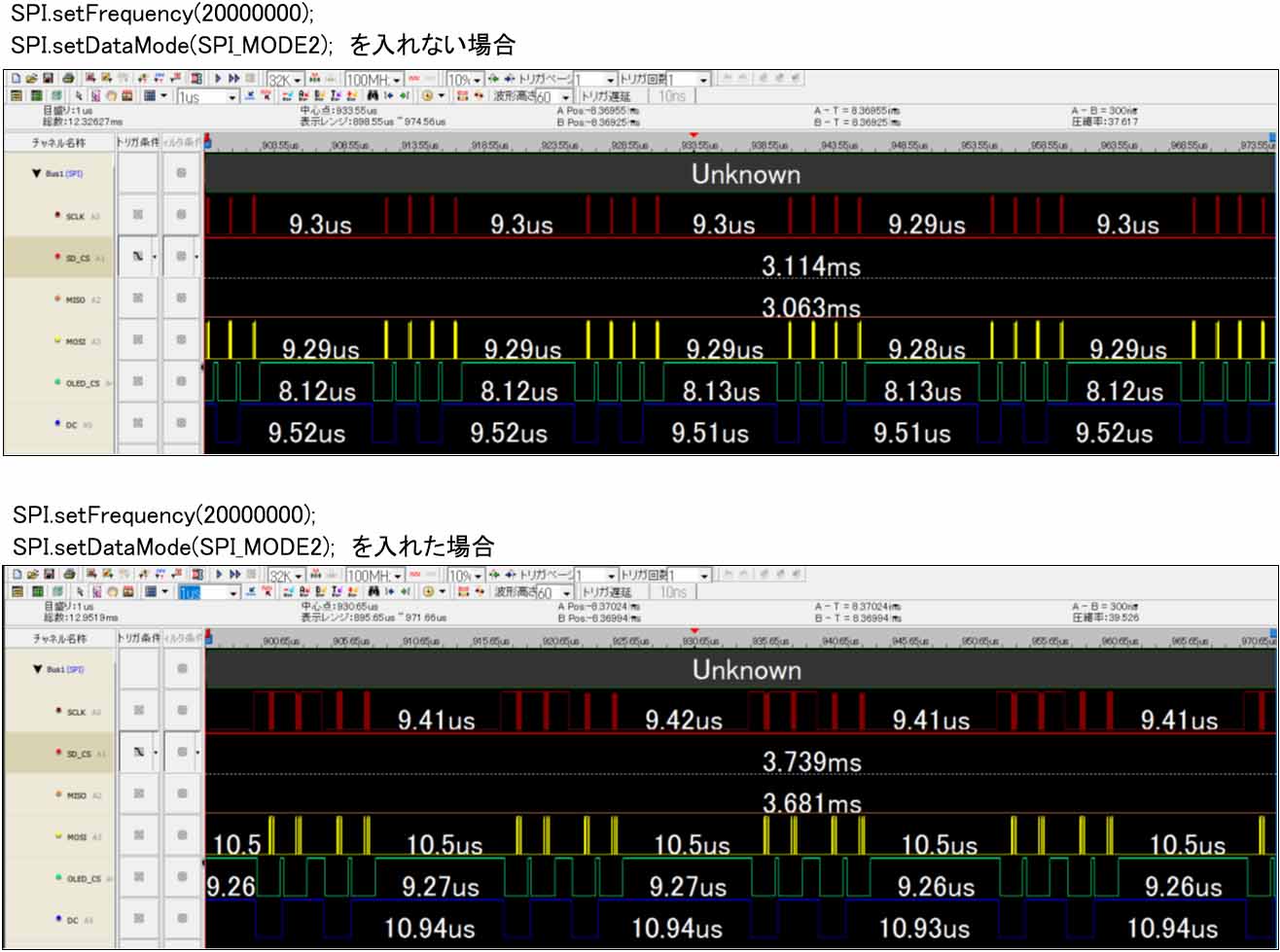This screenshot has height=952, width=1280.
Task: Click the トリガ遅延 button in the lower window
Action: [x=605, y=593]
